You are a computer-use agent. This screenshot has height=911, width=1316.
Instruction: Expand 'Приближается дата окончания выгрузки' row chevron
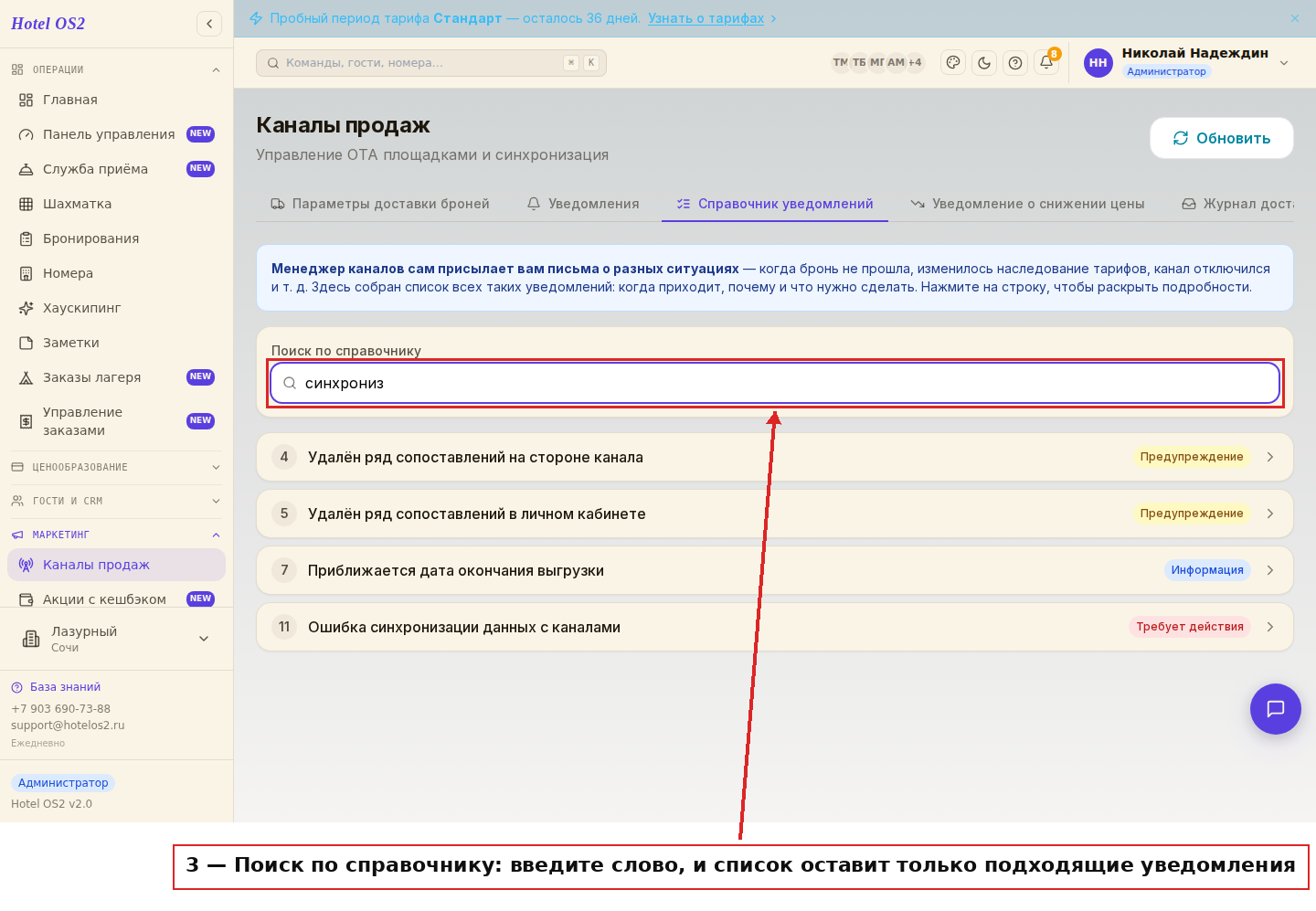click(x=1270, y=570)
